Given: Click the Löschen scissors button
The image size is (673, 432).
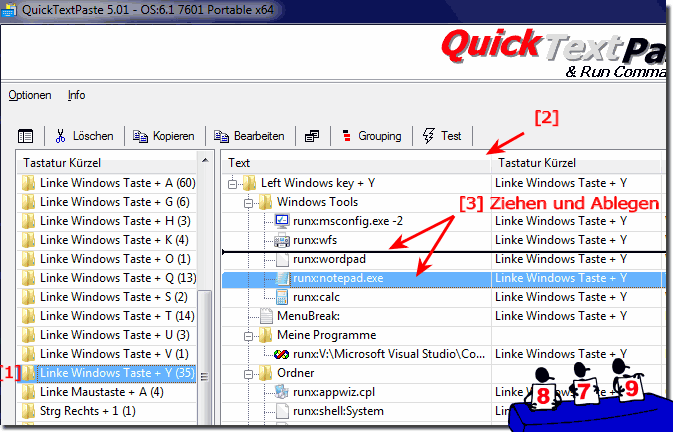Looking at the screenshot, I should (x=84, y=136).
